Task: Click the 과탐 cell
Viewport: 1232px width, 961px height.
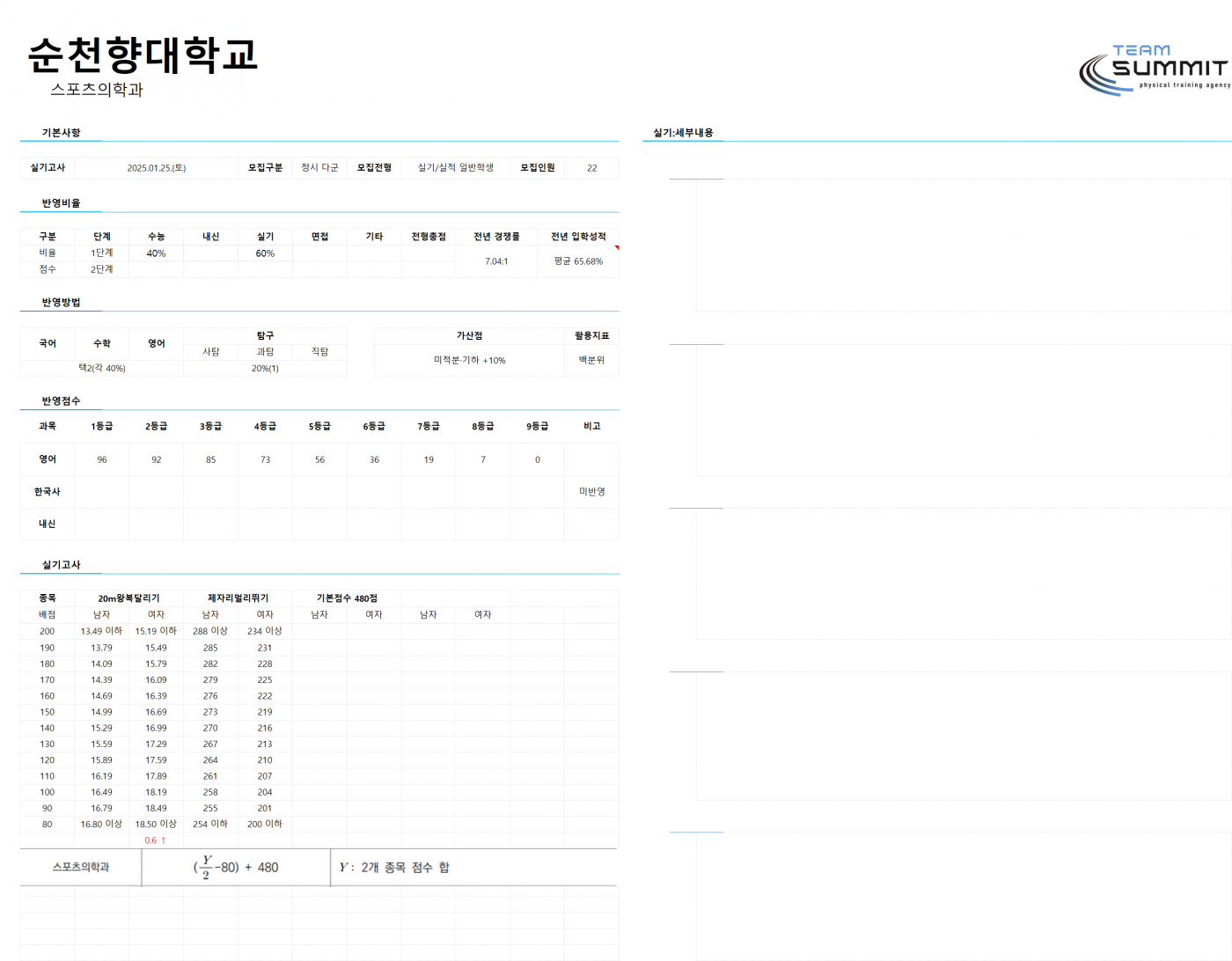Action: click(x=265, y=352)
